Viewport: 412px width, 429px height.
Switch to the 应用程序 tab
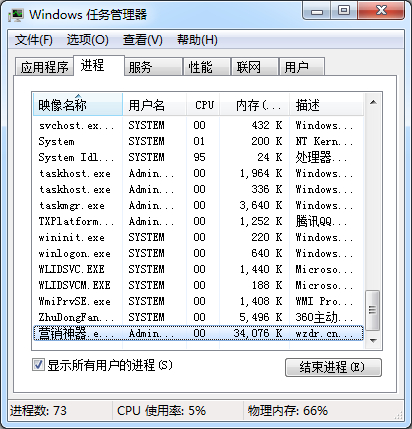(44, 67)
